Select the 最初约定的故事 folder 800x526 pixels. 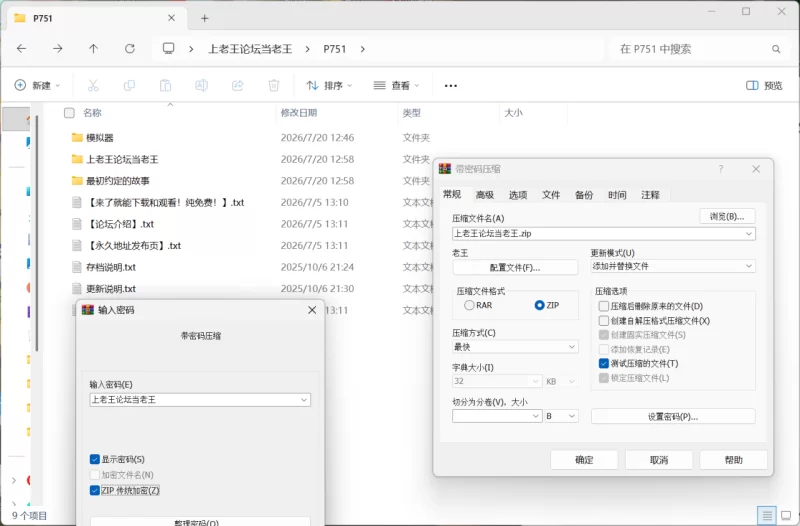click(x=111, y=181)
